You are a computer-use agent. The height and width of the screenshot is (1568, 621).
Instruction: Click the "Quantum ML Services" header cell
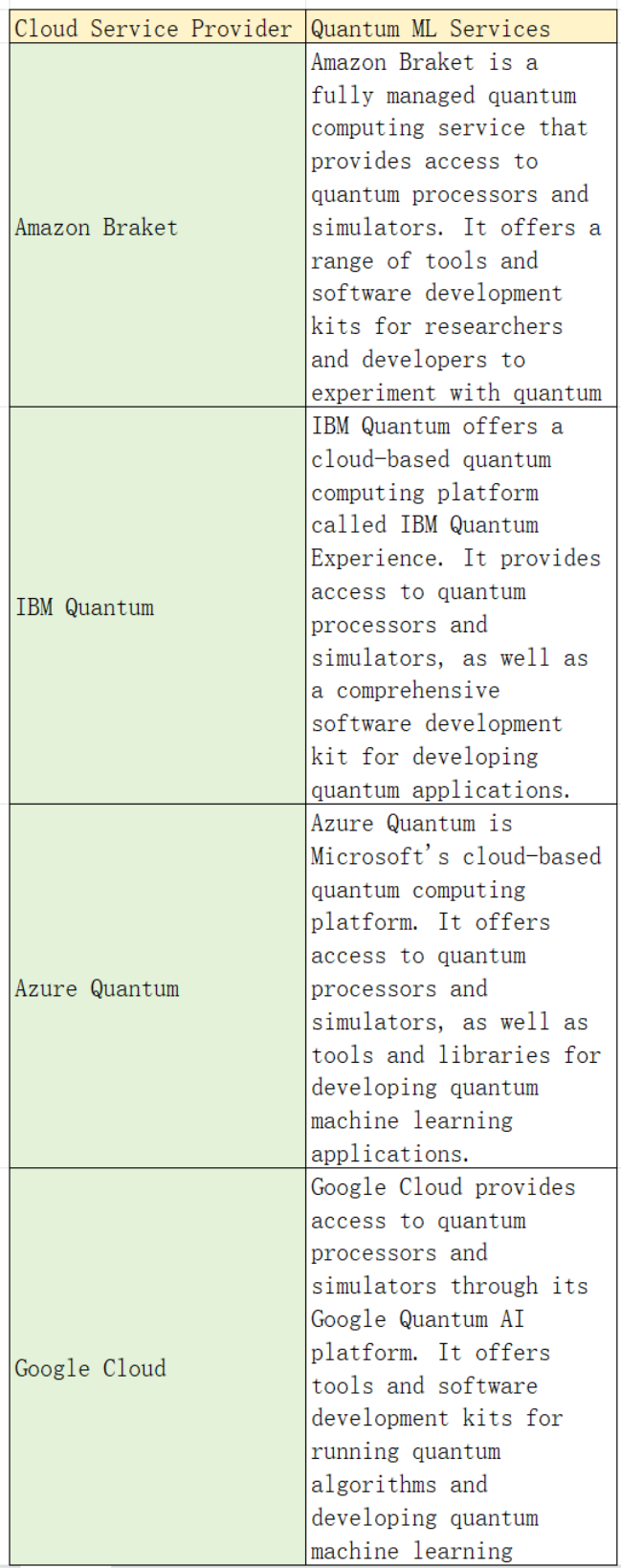(431, 29)
